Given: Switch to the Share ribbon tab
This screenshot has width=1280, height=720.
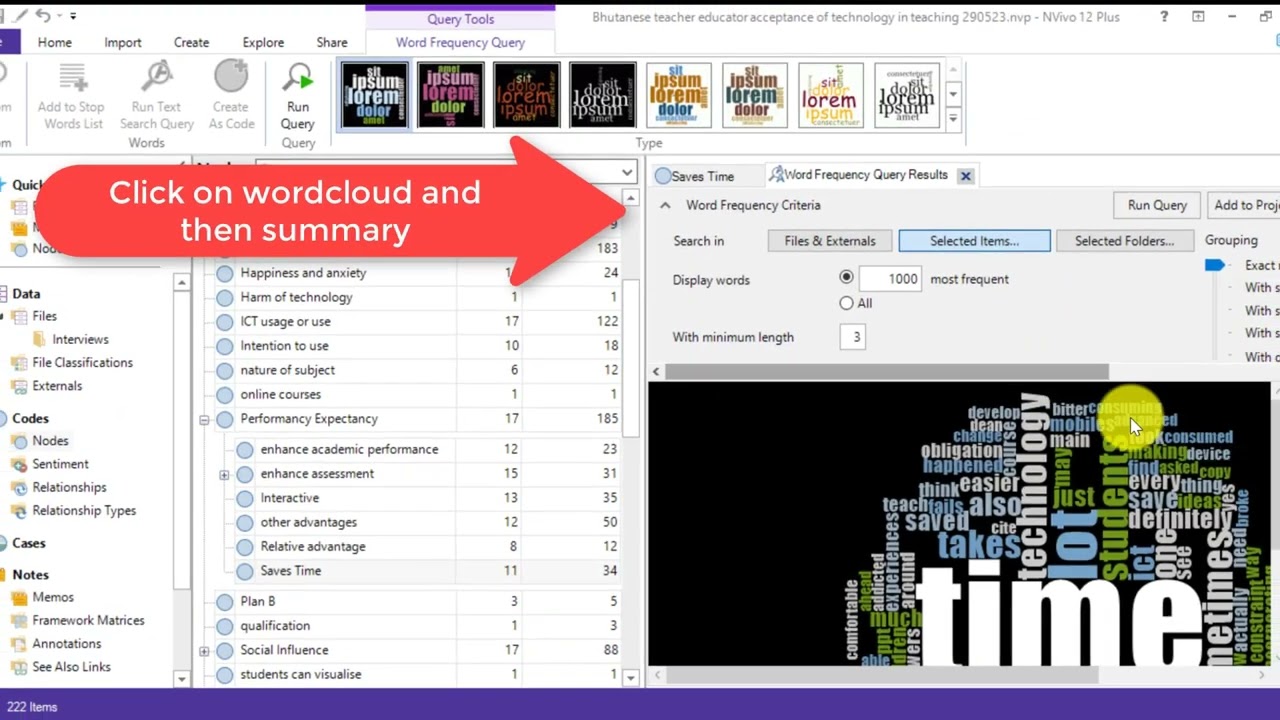Looking at the screenshot, I should [332, 42].
